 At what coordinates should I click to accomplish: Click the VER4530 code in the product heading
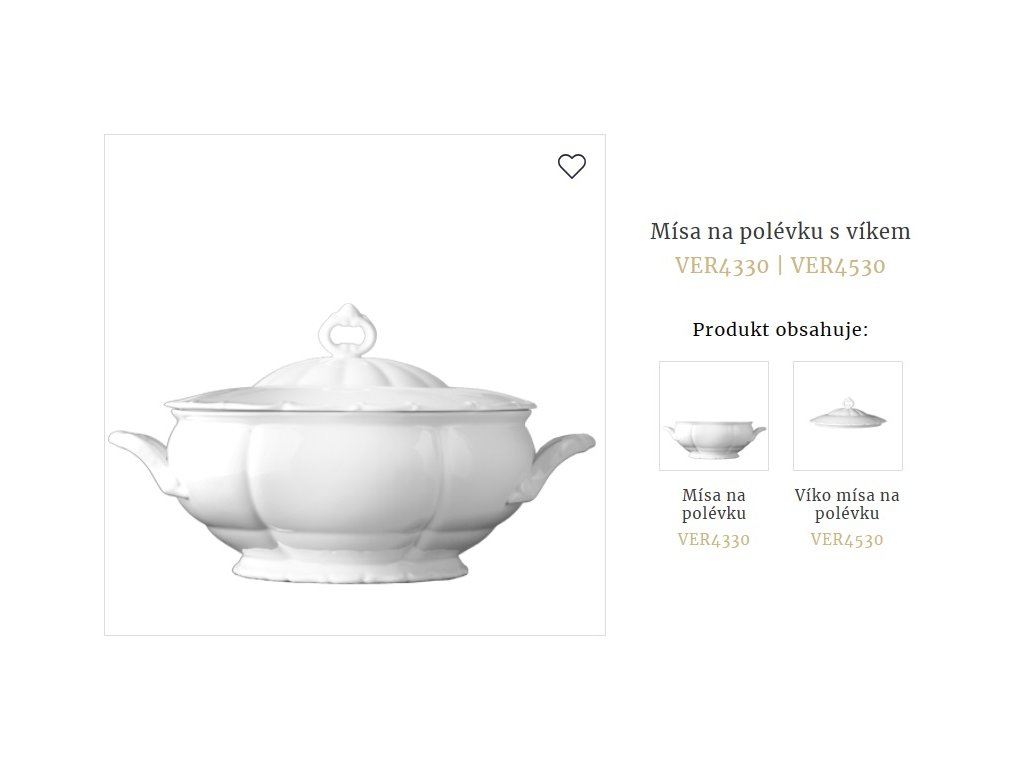[x=838, y=266]
